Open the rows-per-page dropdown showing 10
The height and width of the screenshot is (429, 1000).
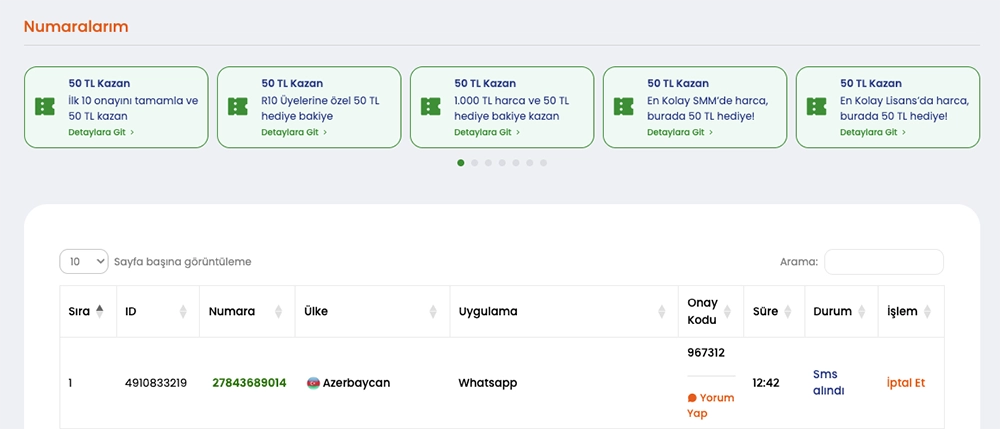click(84, 261)
